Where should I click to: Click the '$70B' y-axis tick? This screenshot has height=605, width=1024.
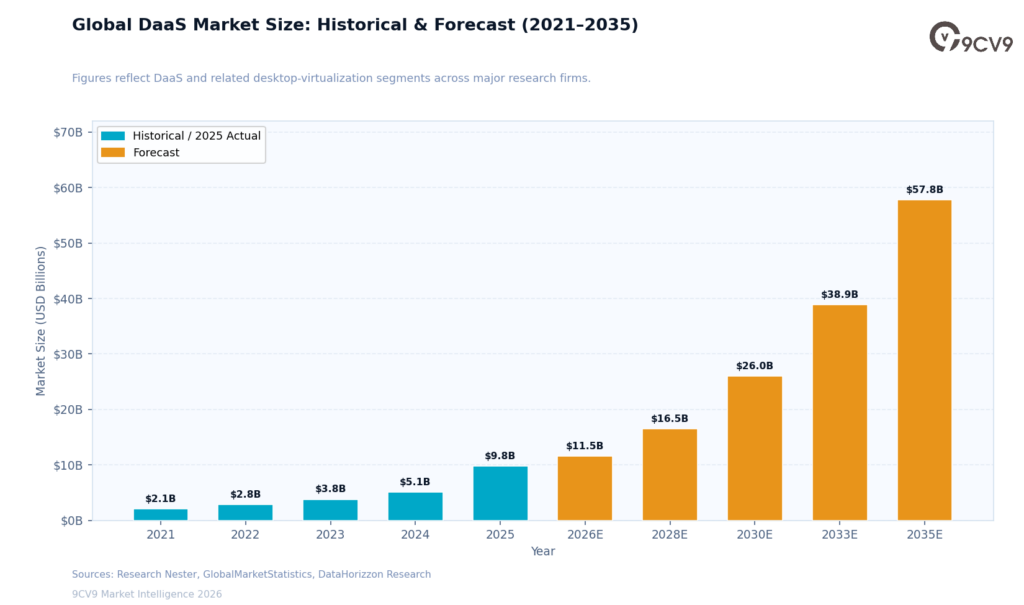click(x=69, y=132)
